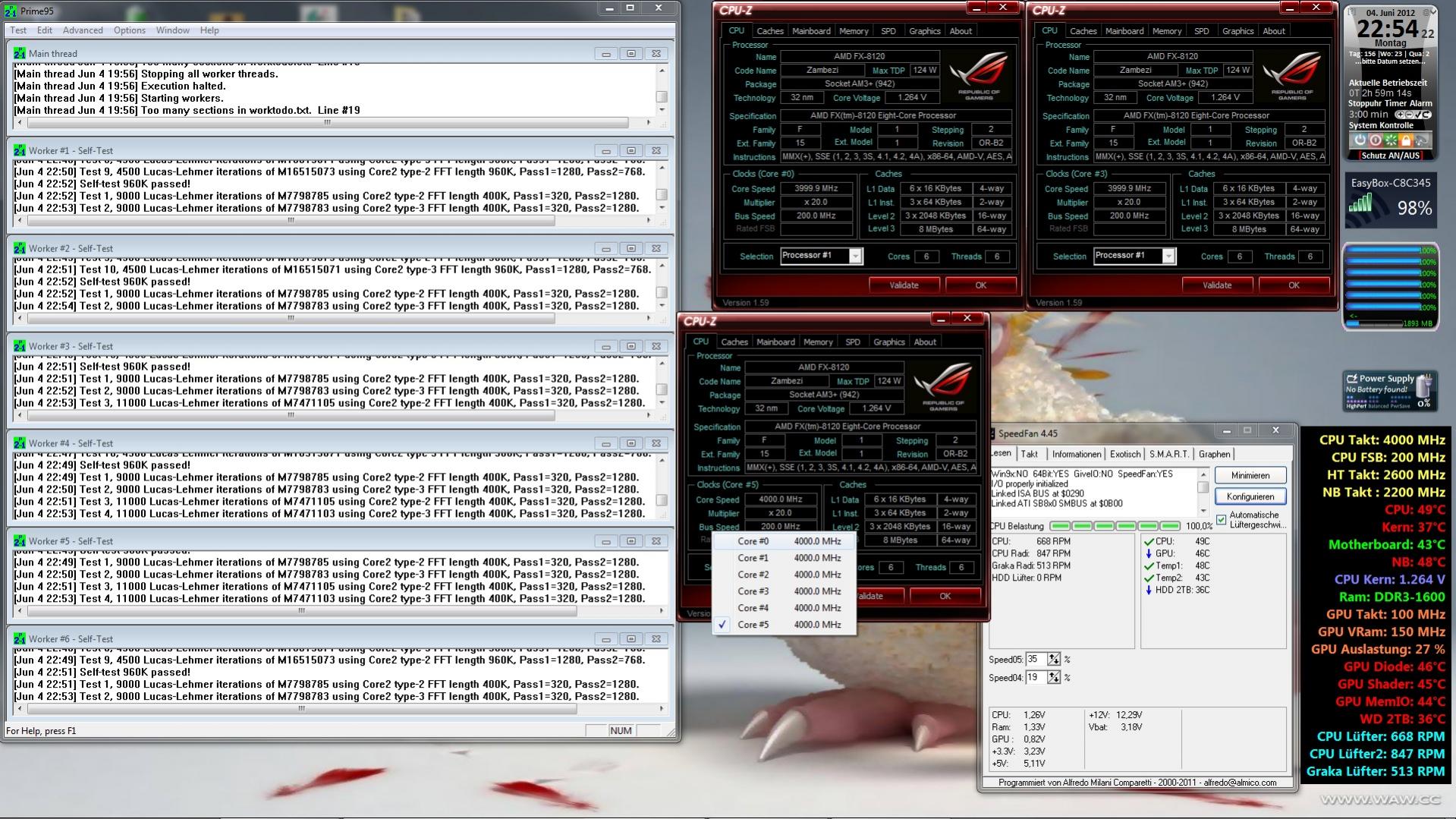Click the ROG logo in the top-left CPU-Z window
1456x819 pixels.
click(x=979, y=74)
